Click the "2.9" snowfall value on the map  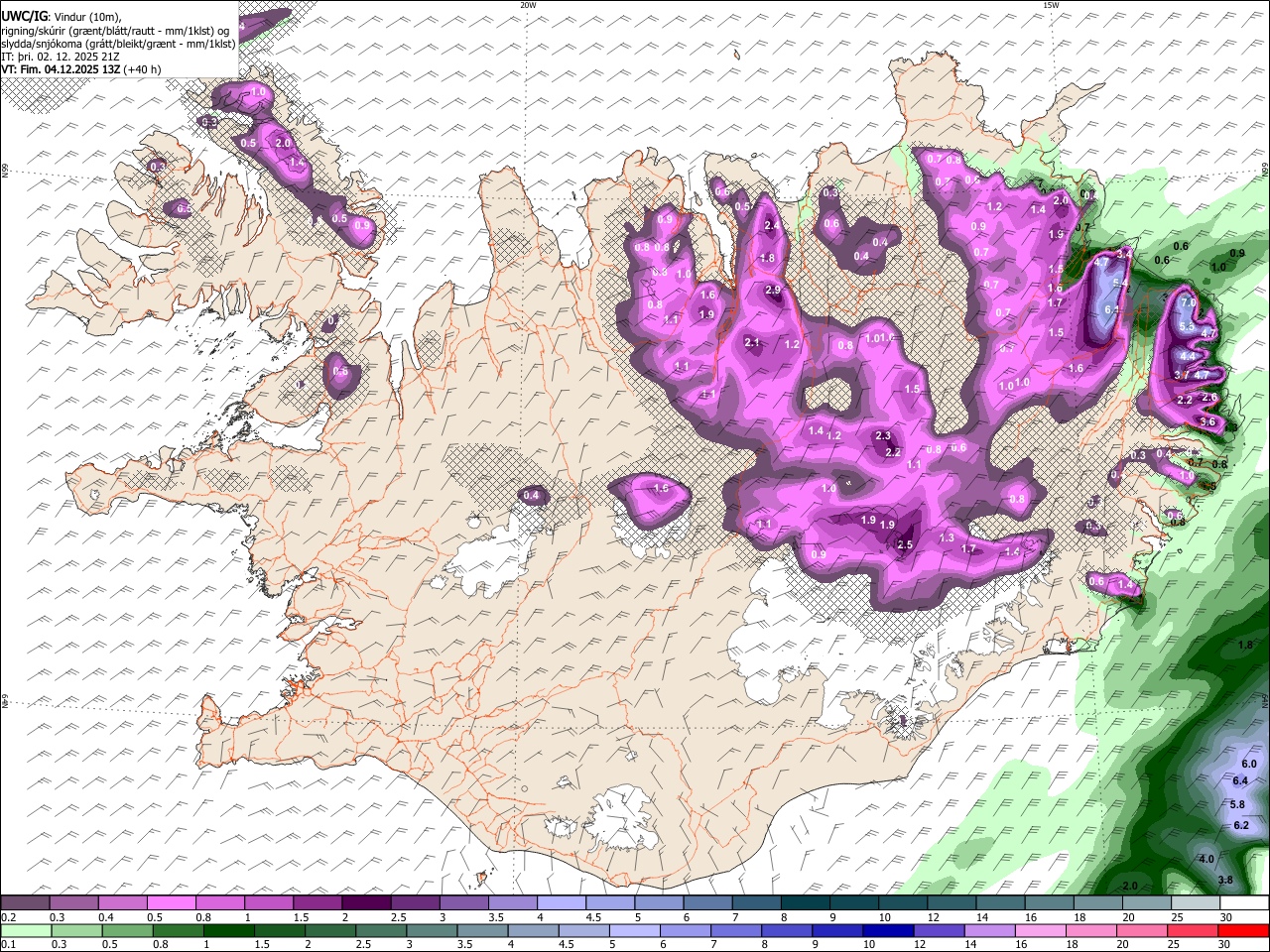774,290
